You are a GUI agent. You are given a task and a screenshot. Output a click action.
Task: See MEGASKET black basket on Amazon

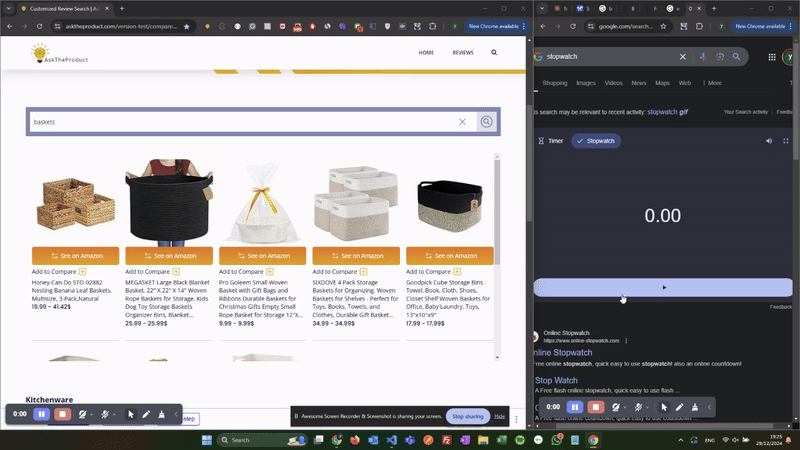(x=169, y=256)
